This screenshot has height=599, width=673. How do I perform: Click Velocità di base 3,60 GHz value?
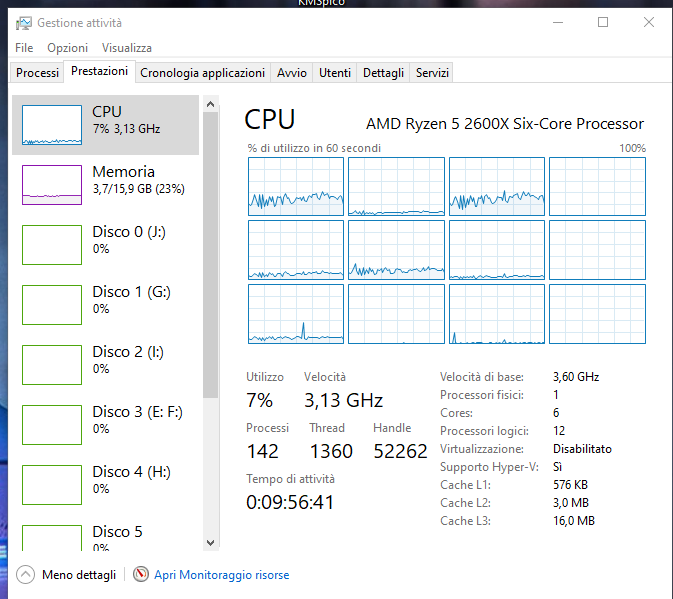(x=576, y=377)
